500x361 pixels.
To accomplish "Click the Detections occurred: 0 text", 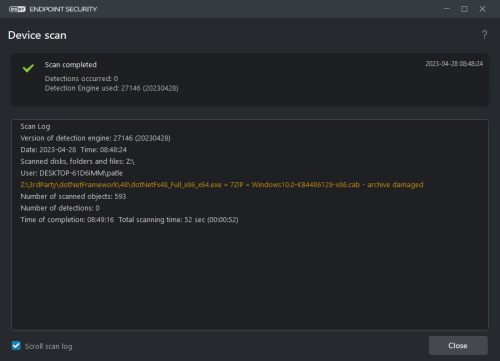I will (x=81, y=78).
